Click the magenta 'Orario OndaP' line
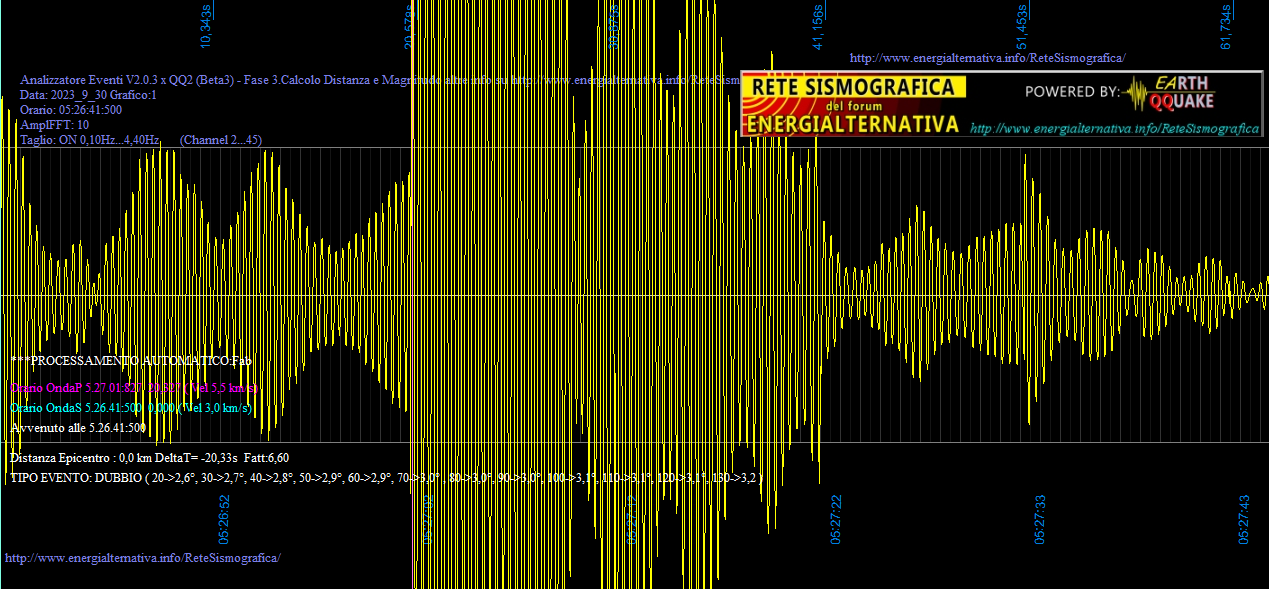1269x589 pixels. click(x=134, y=387)
